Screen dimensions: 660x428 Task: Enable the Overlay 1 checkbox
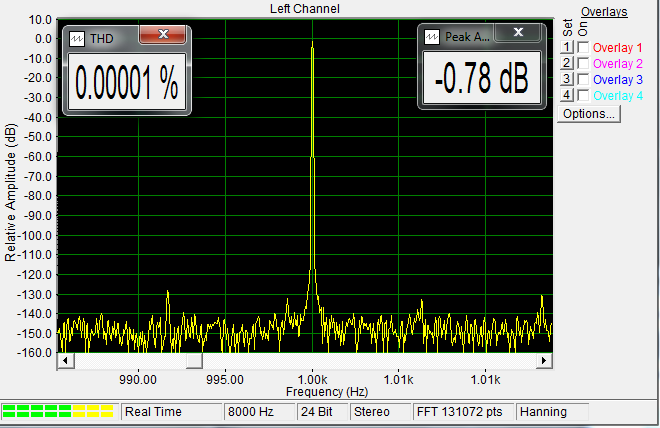(x=583, y=48)
